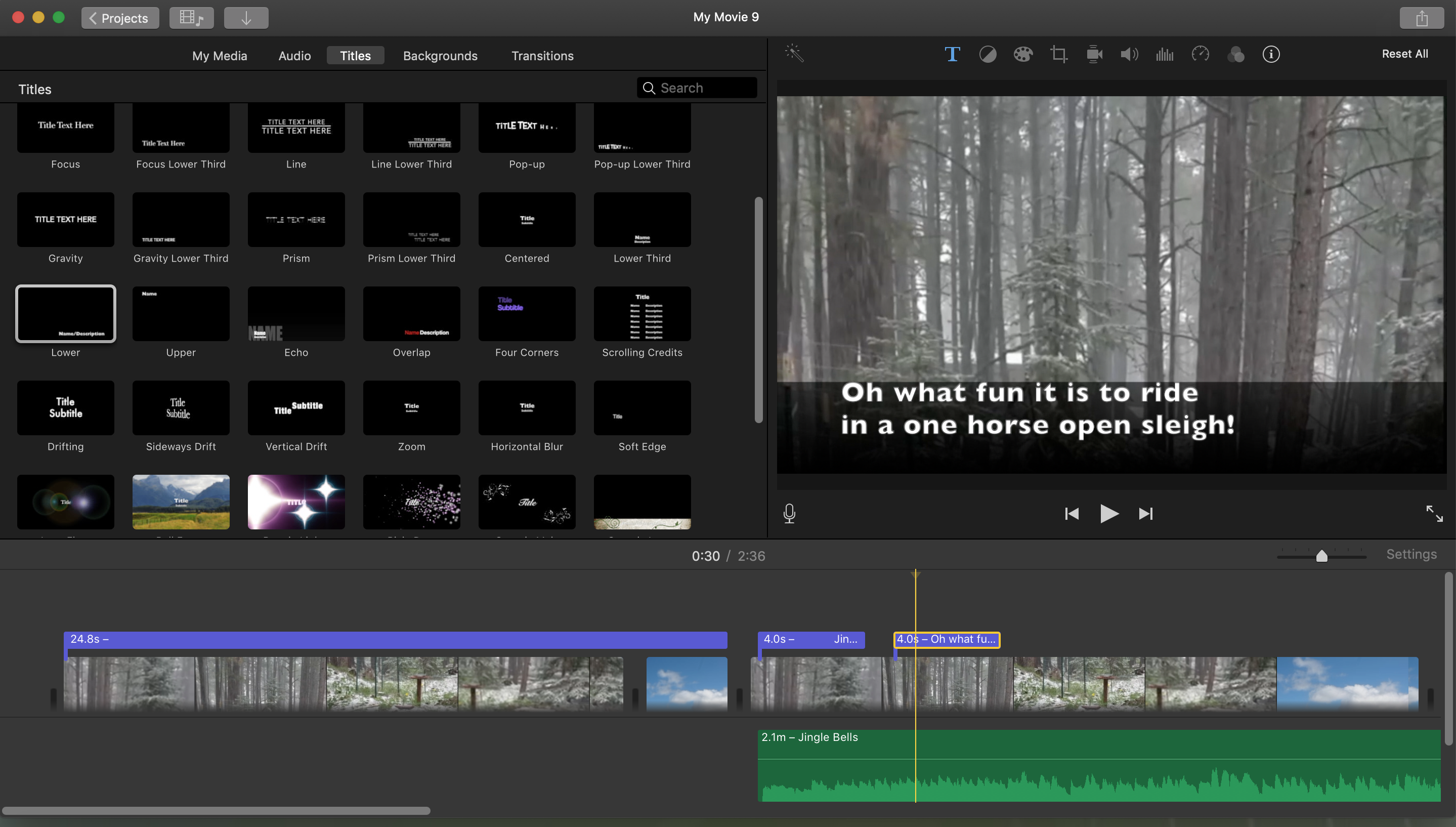Open the Share export menu
The image size is (1456, 827).
(x=1422, y=18)
